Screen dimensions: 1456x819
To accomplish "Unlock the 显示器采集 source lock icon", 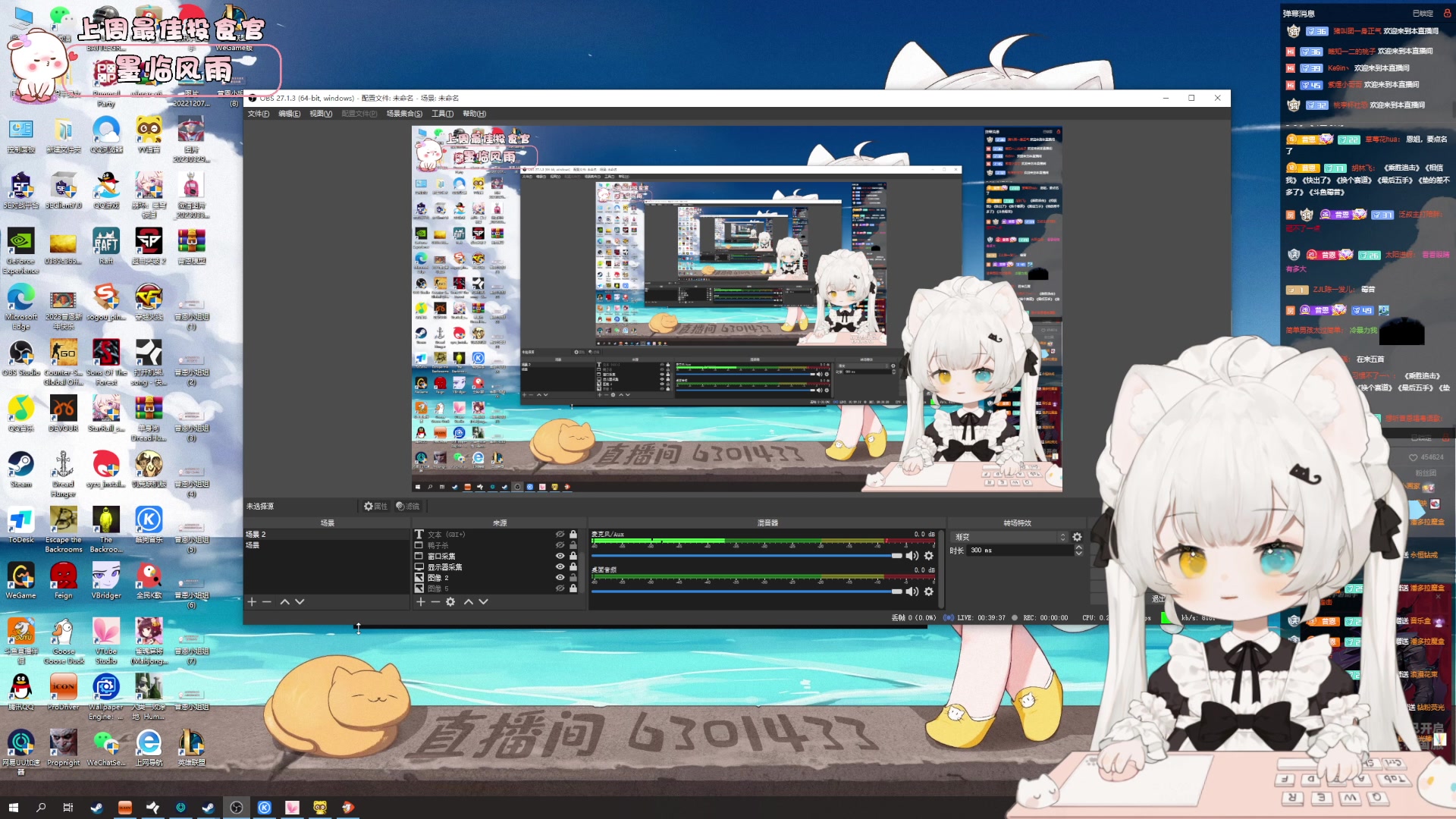I will point(573,566).
